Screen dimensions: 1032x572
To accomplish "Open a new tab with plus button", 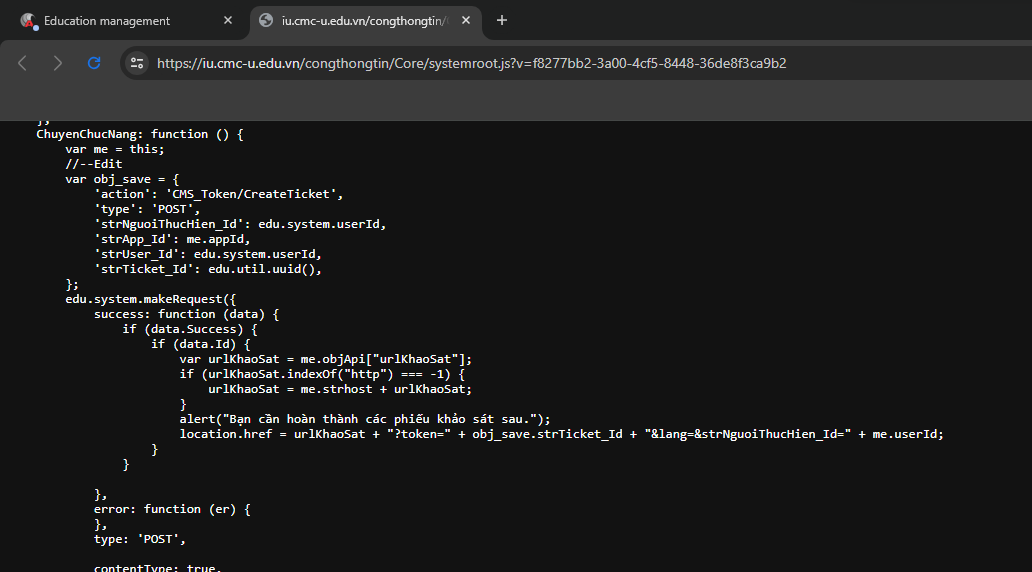I will click(x=502, y=20).
